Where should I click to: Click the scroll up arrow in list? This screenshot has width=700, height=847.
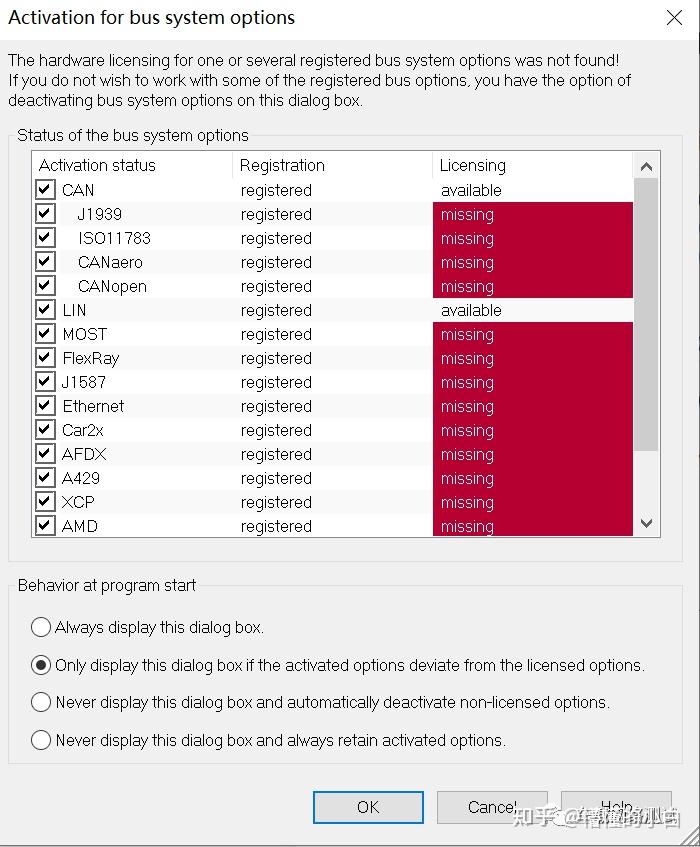pos(646,167)
